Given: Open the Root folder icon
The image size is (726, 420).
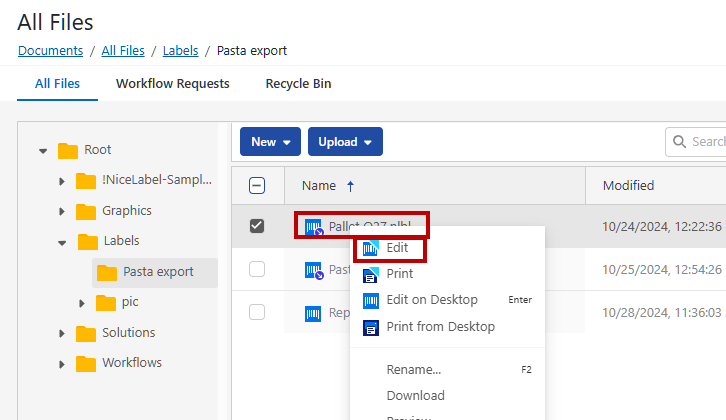Looking at the screenshot, I should pos(68,150).
